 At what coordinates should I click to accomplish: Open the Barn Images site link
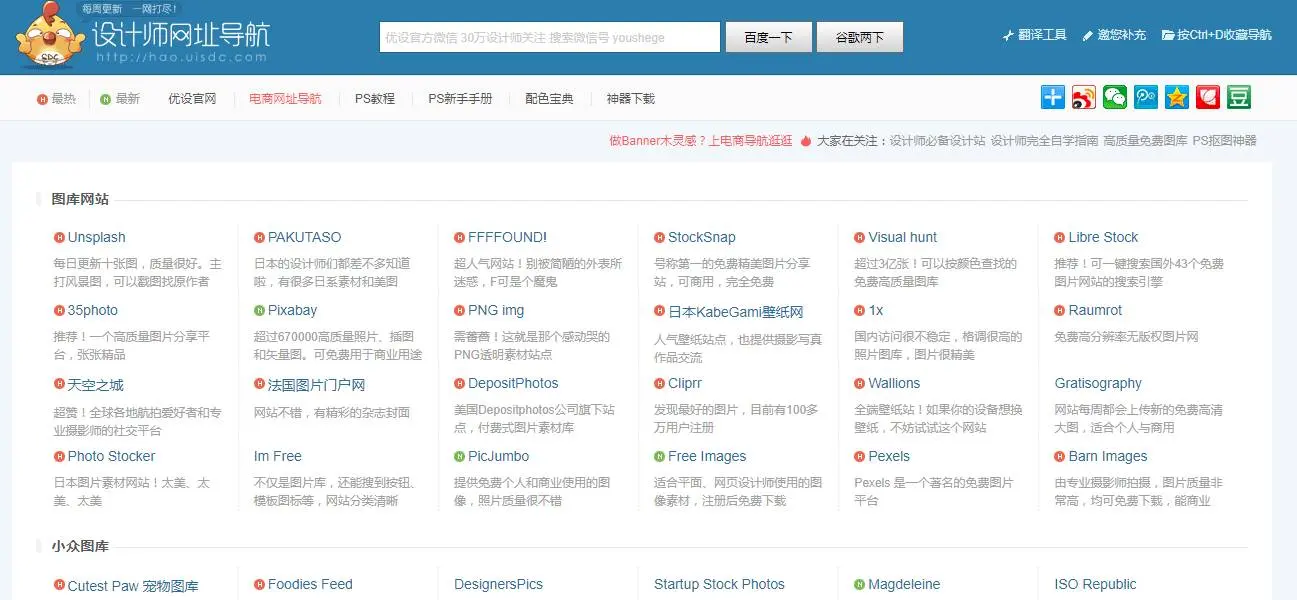1107,456
